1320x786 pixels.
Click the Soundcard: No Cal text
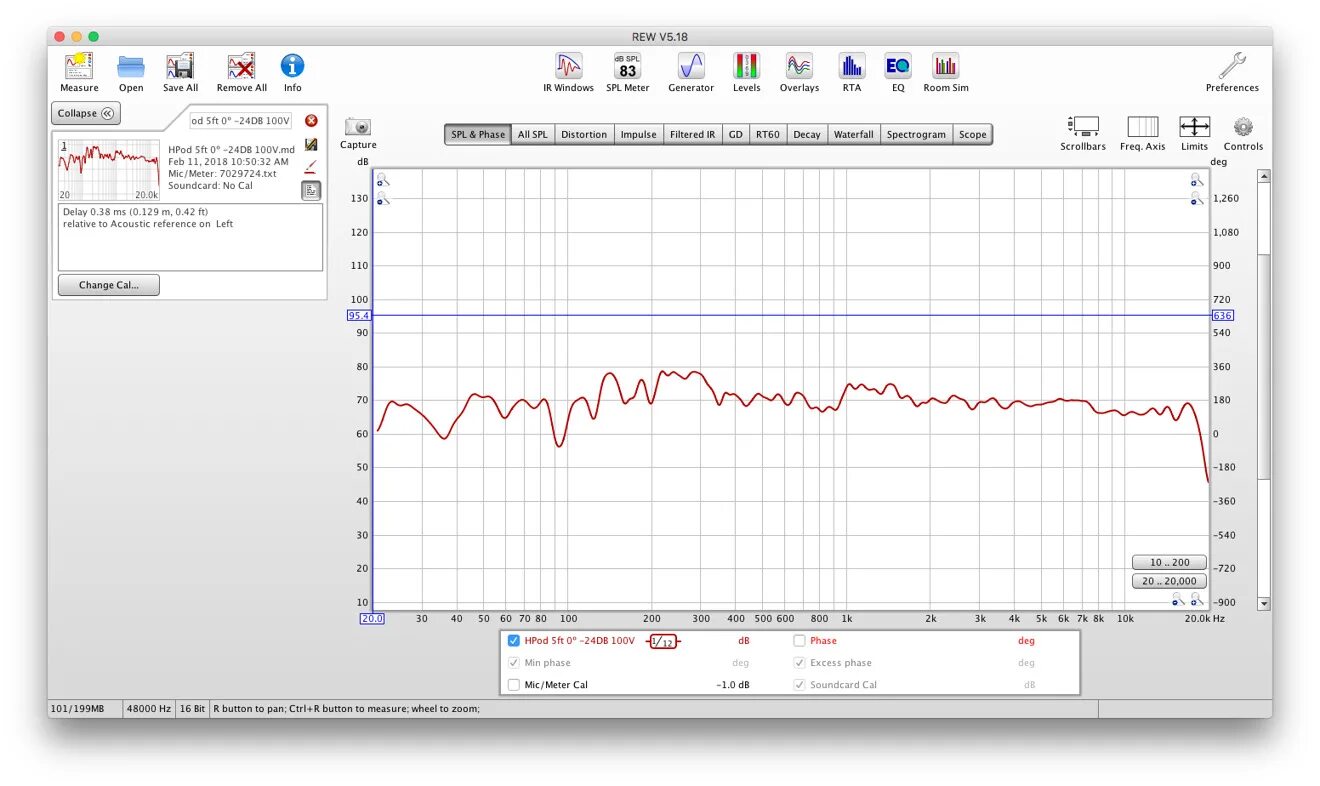(x=210, y=186)
